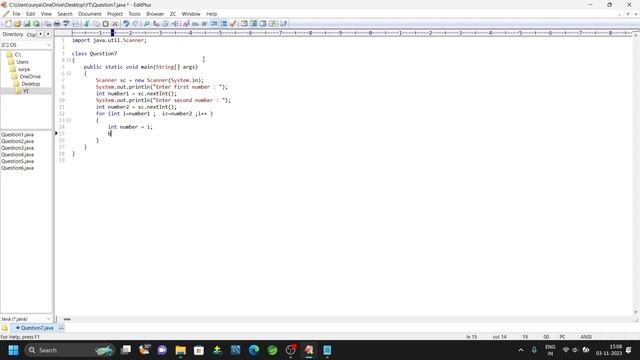Click the Open file toolbar icon

[18, 24]
